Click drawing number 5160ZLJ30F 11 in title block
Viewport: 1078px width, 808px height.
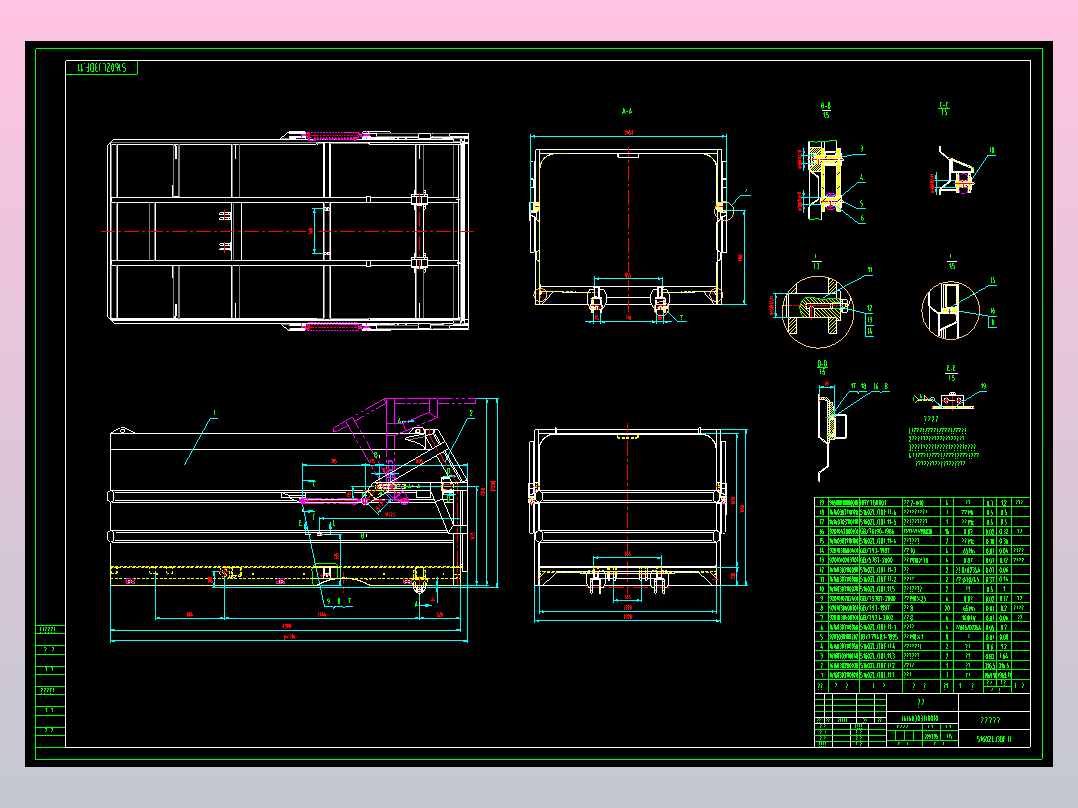coord(994,739)
